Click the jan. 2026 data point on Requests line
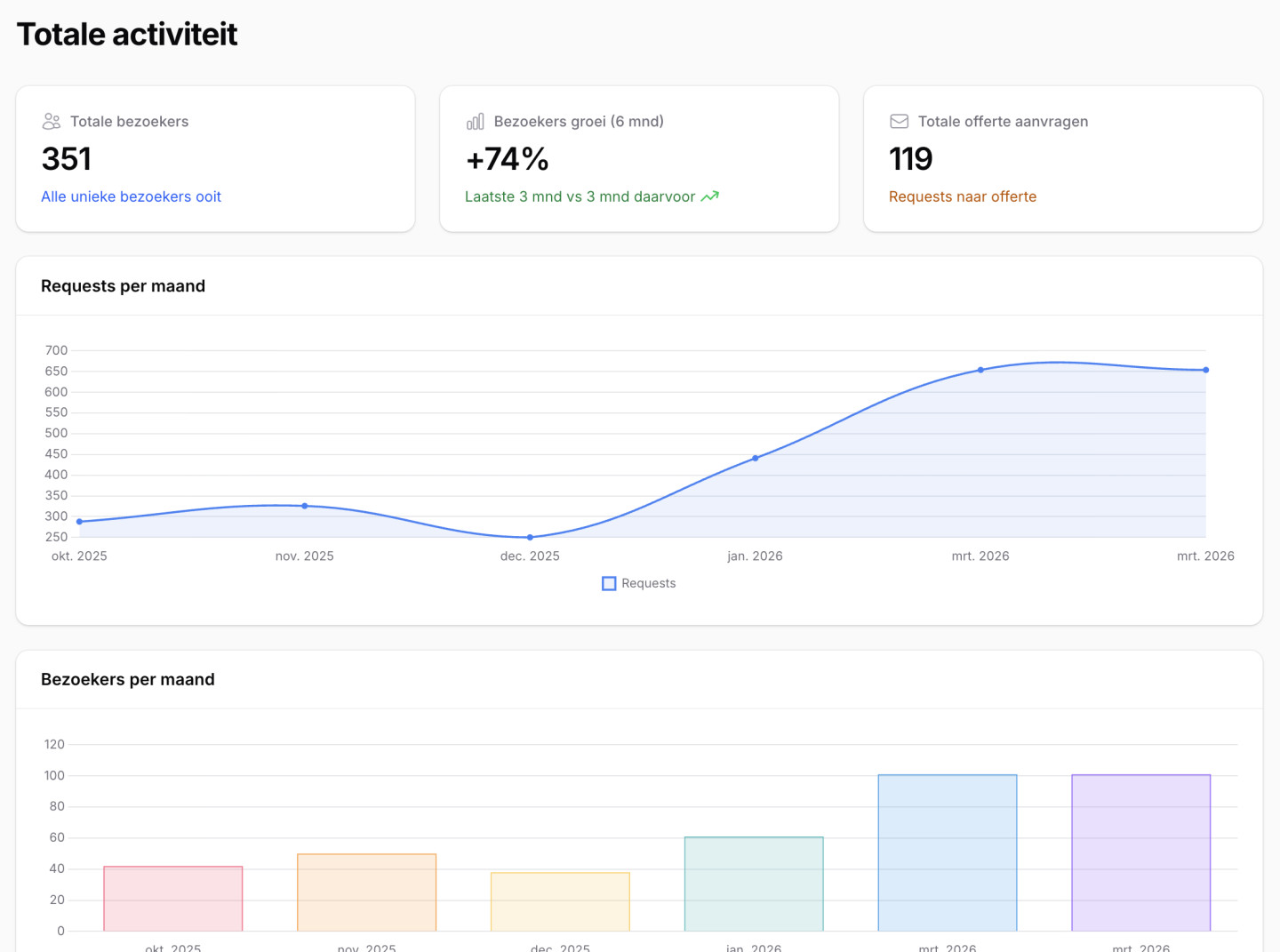This screenshot has width=1280, height=952. point(756,458)
